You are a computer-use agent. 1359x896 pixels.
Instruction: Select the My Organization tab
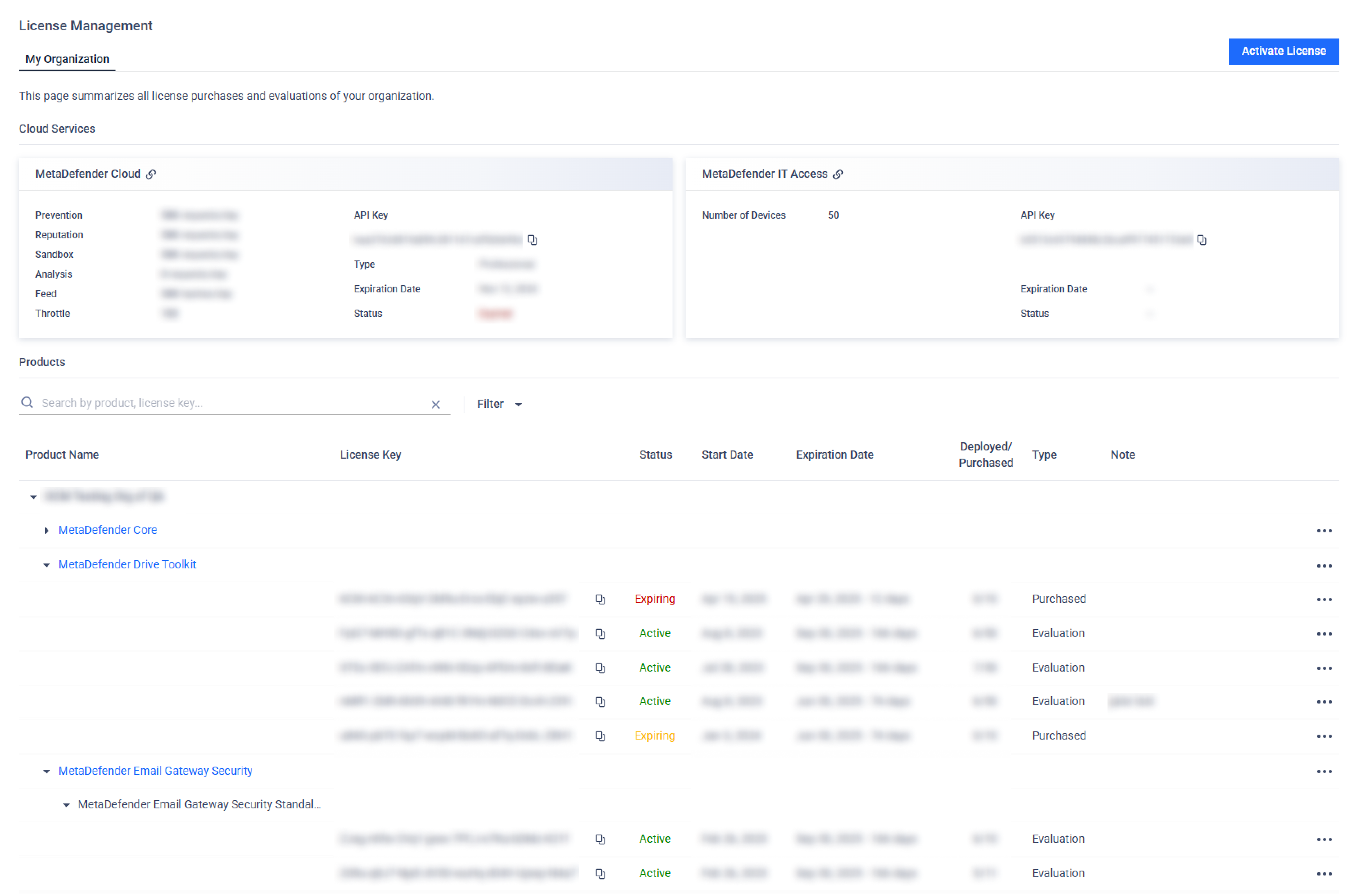67,59
